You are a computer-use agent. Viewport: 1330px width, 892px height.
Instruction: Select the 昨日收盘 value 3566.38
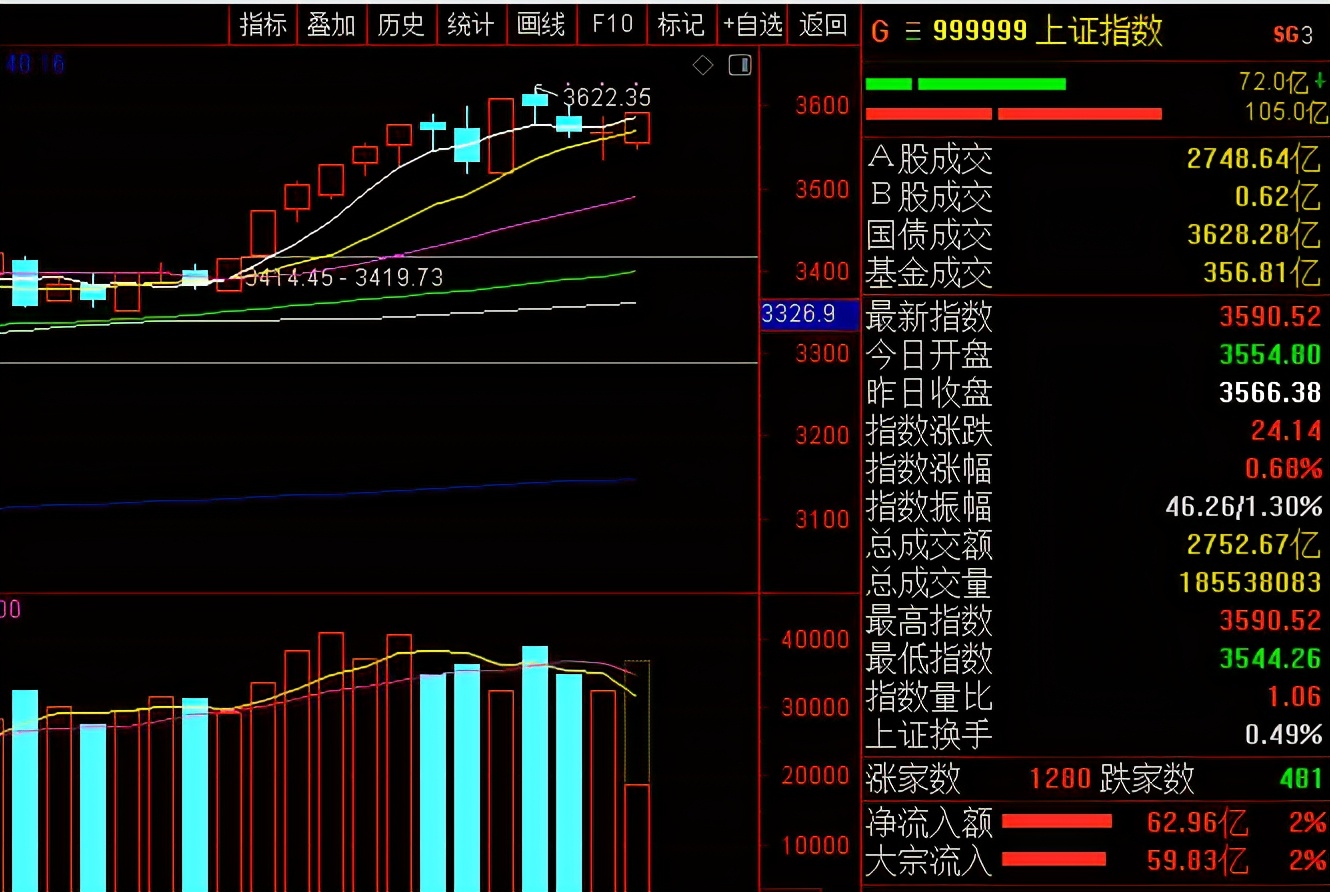(1270, 393)
